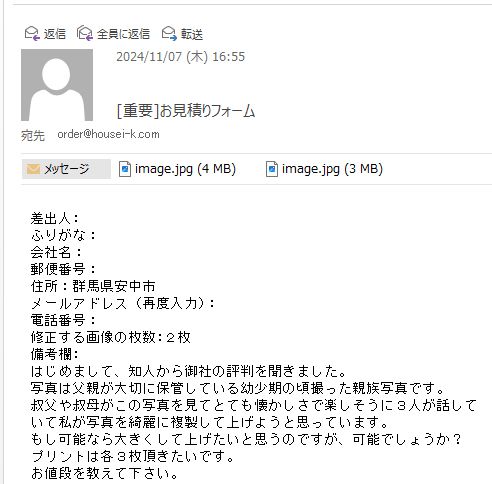Click the recipient order@housei-k.com address
Screen dimensions: 492x484
[108, 134]
